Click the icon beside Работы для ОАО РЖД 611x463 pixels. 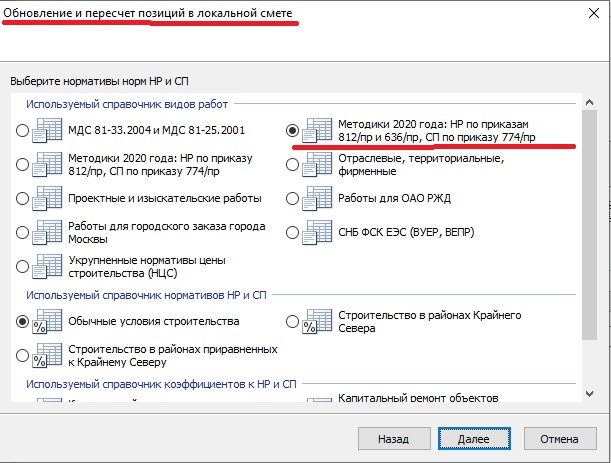pos(318,198)
